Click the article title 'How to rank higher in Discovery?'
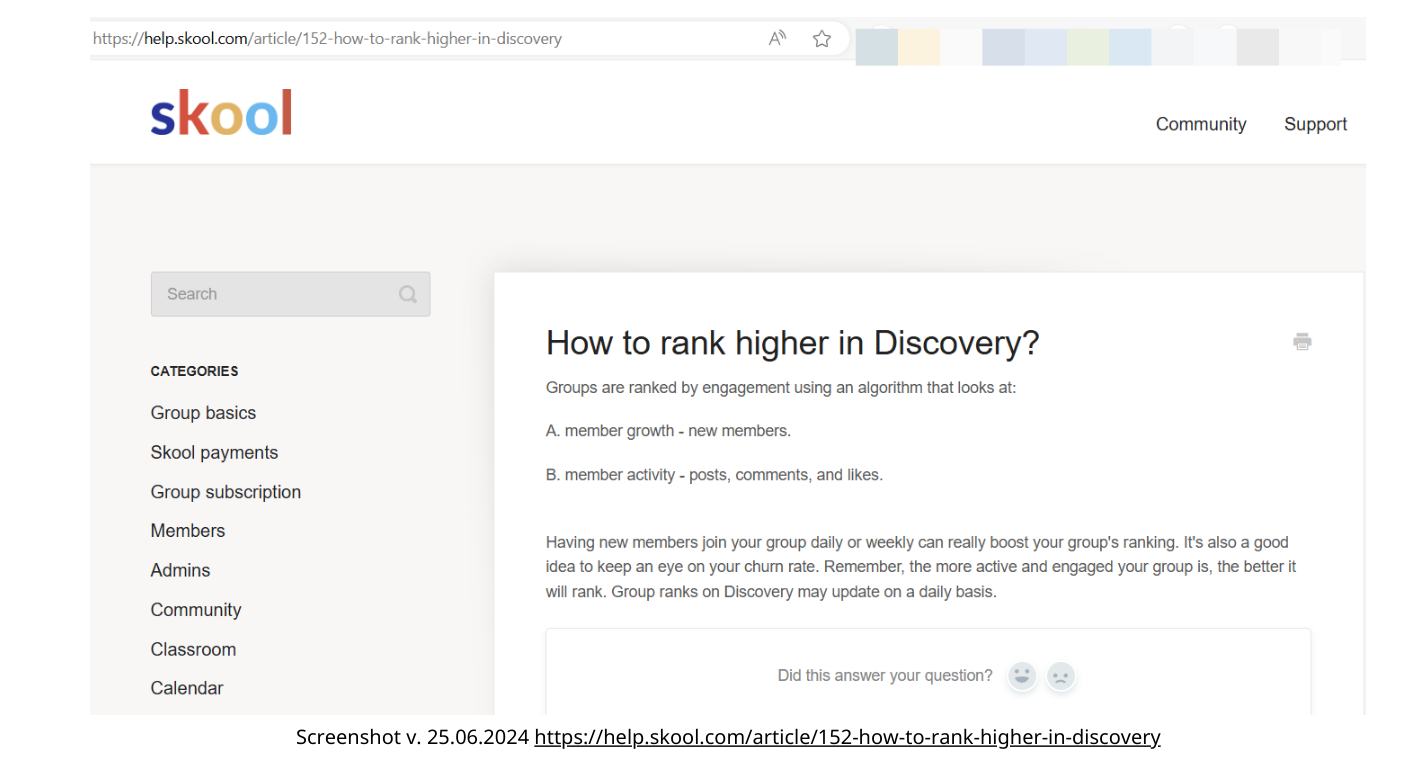Image resolution: width=1425 pixels, height=775 pixels. click(792, 343)
